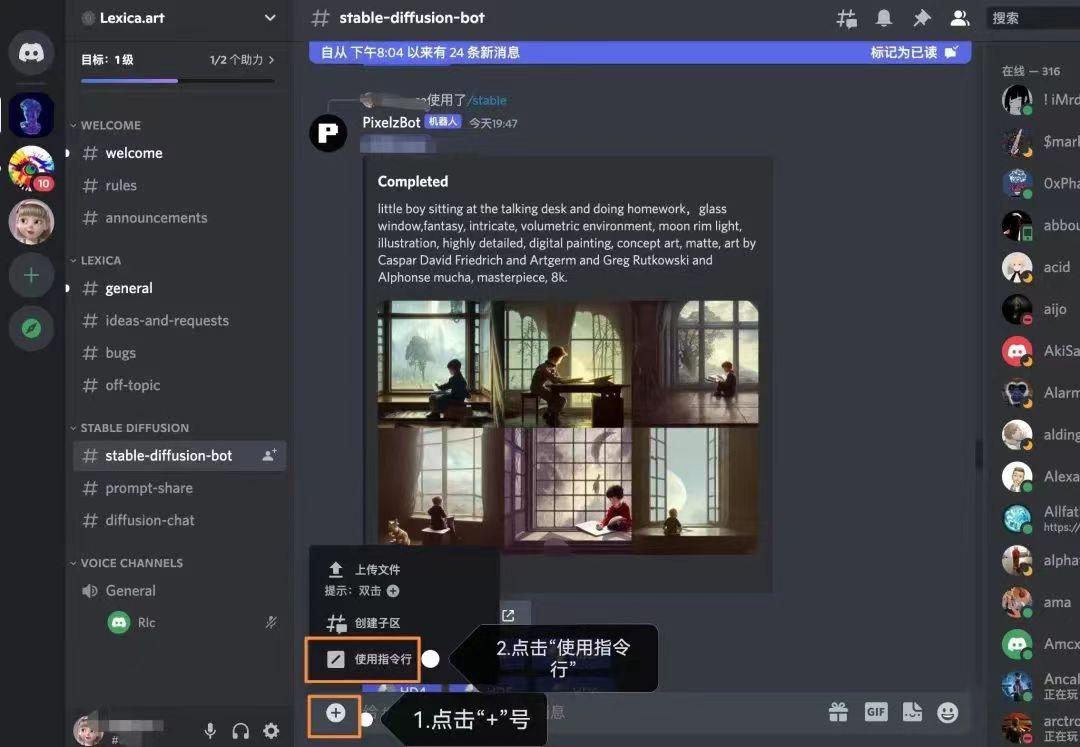Select the stable-diffusion-bot channel

tap(179, 455)
